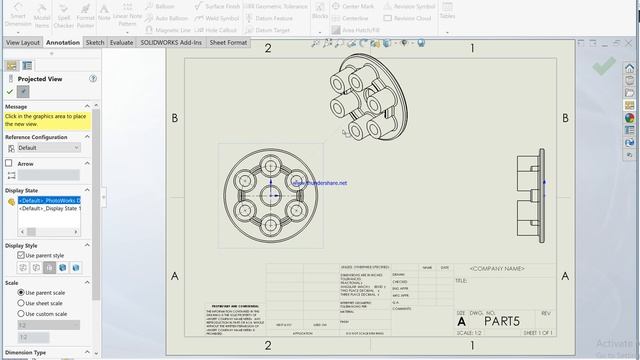
Task: Click the Display State horizontal scrollbar
Action: (x=49, y=232)
